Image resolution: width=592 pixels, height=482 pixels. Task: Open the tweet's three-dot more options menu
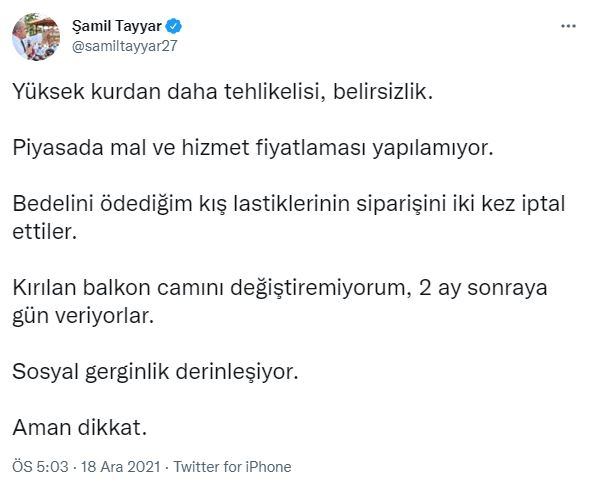point(568,26)
